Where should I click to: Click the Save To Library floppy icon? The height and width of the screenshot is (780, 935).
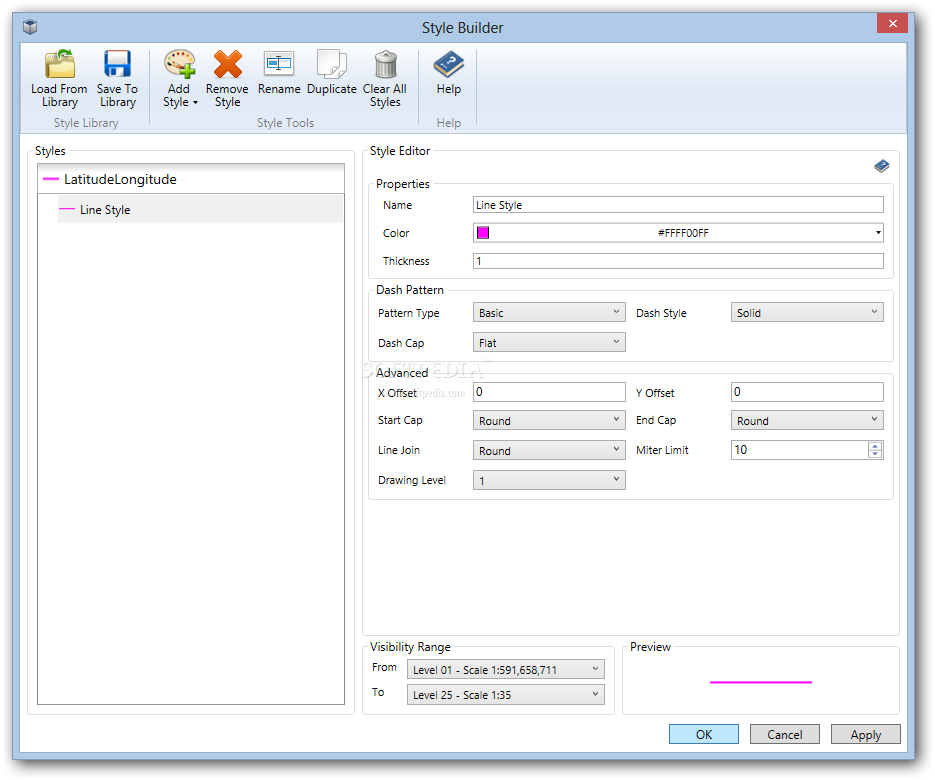117,64
